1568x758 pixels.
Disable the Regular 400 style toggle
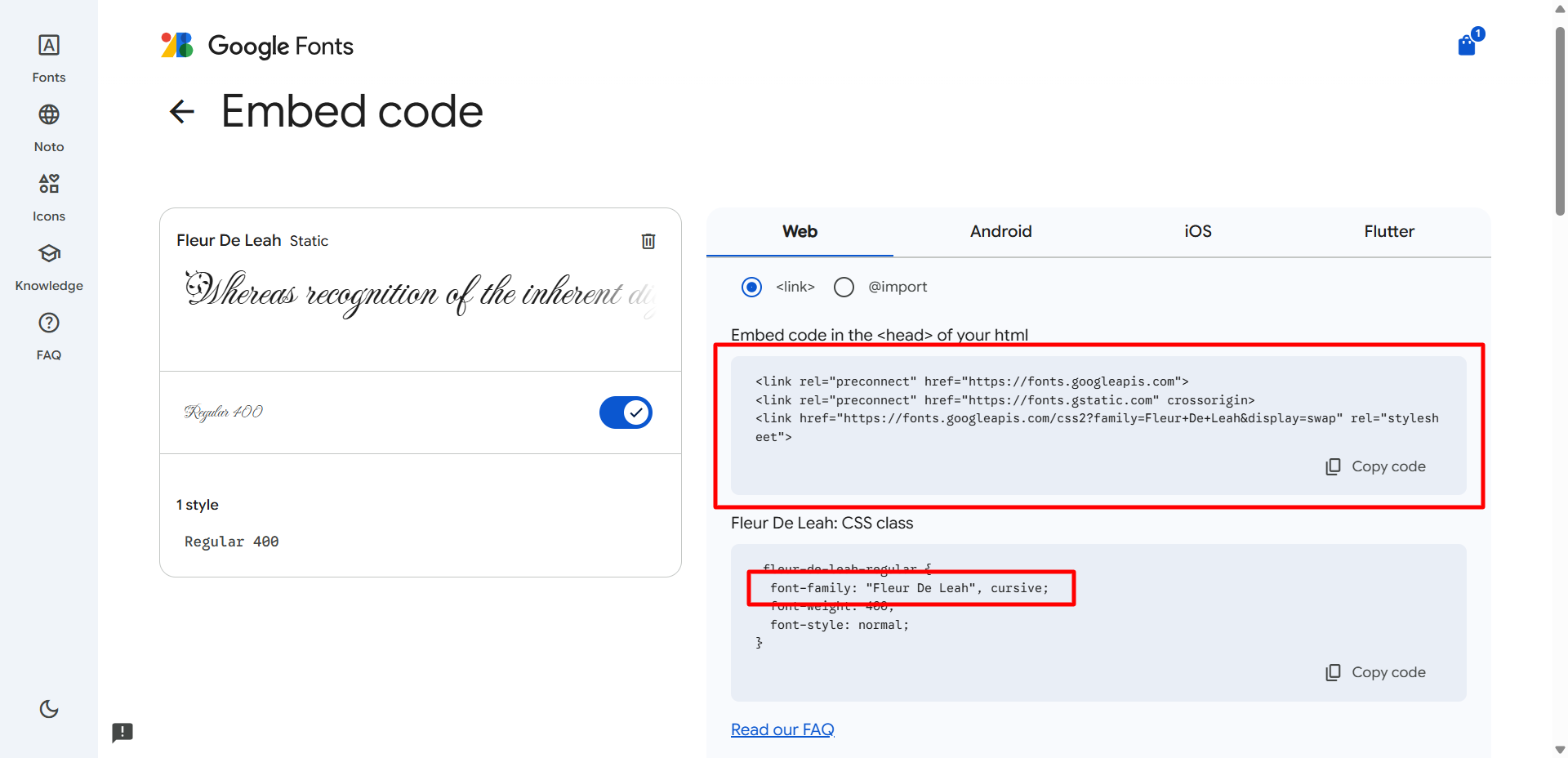click(x=626, y=412)
